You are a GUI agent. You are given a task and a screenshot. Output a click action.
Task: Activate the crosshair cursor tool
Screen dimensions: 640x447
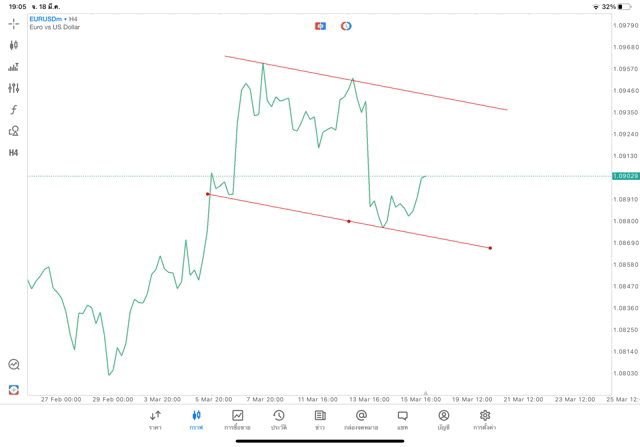click(14, 23)
